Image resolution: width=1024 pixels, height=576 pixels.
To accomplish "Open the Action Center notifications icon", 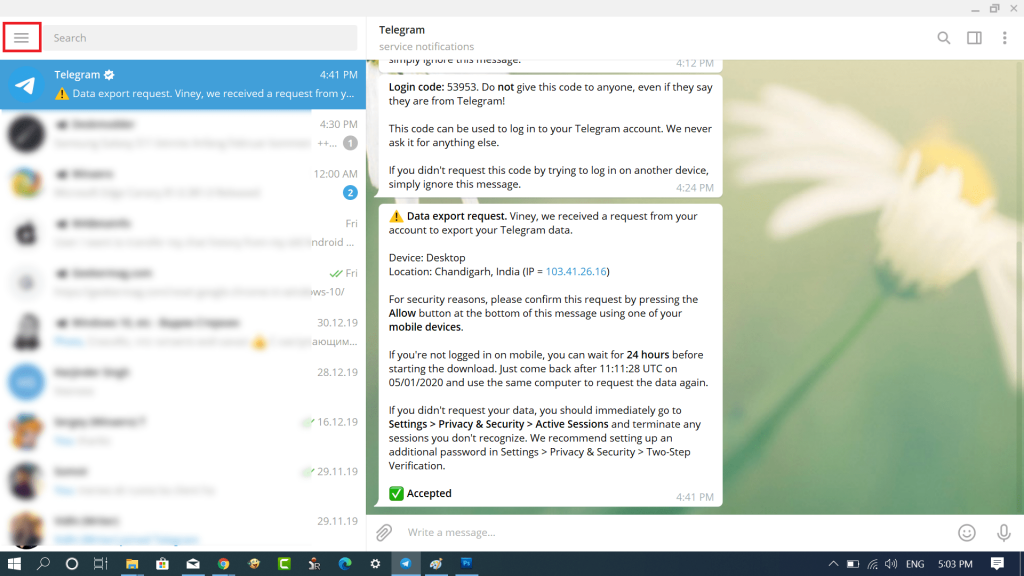I will (997, 564).
